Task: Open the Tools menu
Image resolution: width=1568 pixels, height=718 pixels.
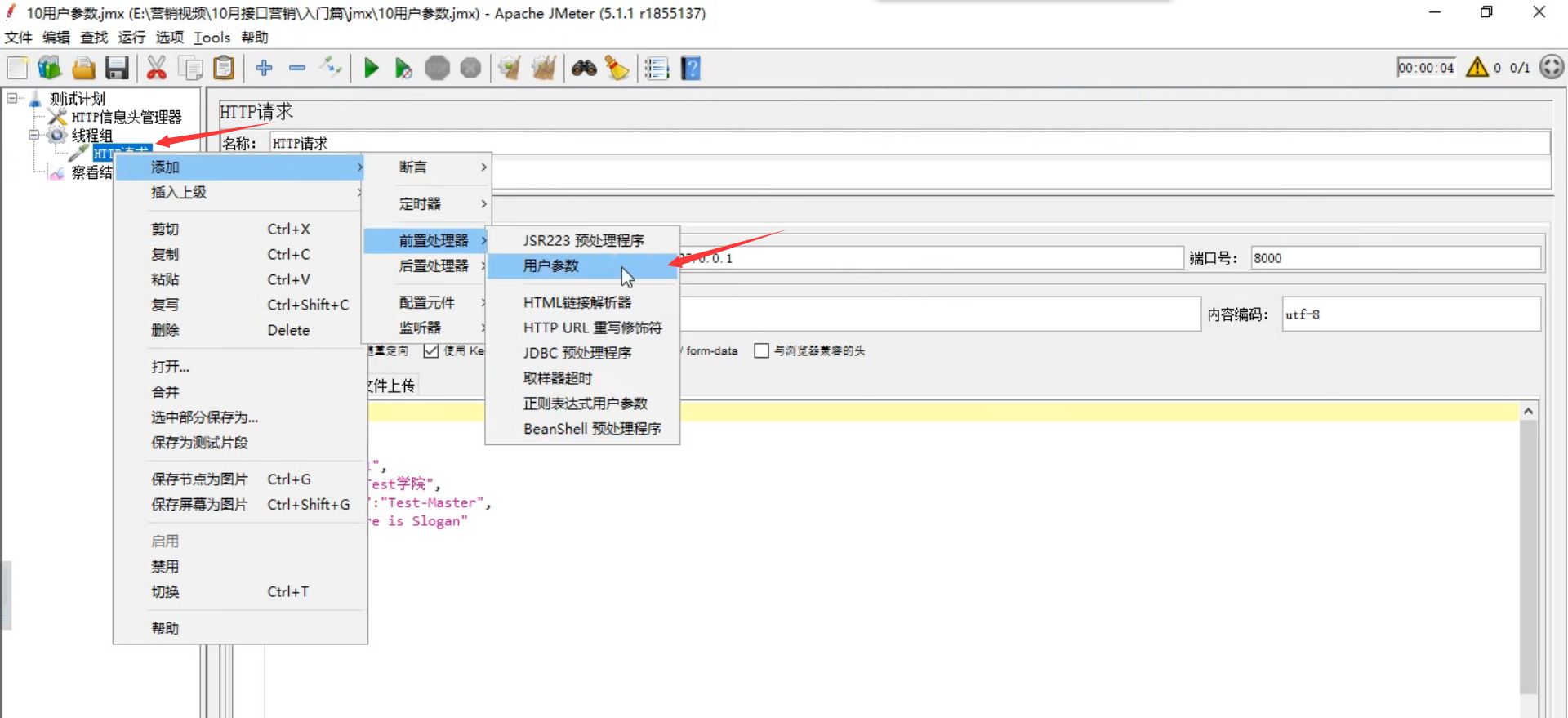Action: tap(212, 38)
